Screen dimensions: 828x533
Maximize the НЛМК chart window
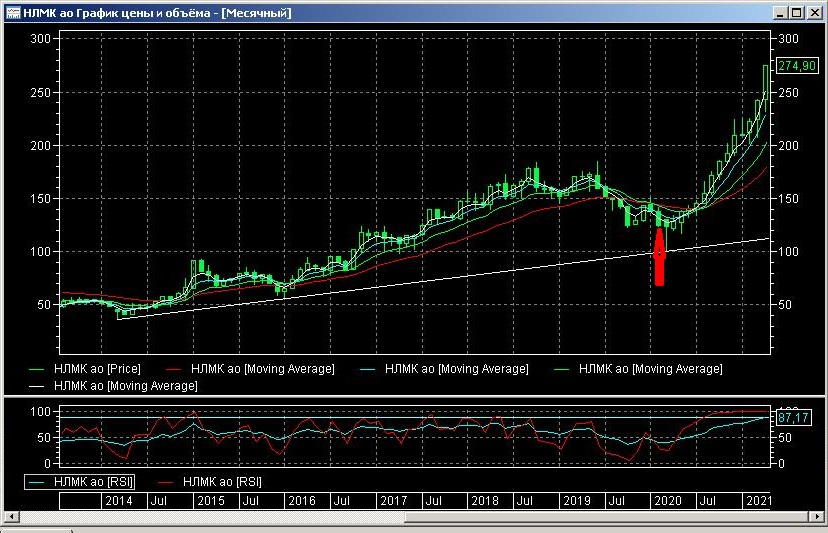[x=797, y=13]
